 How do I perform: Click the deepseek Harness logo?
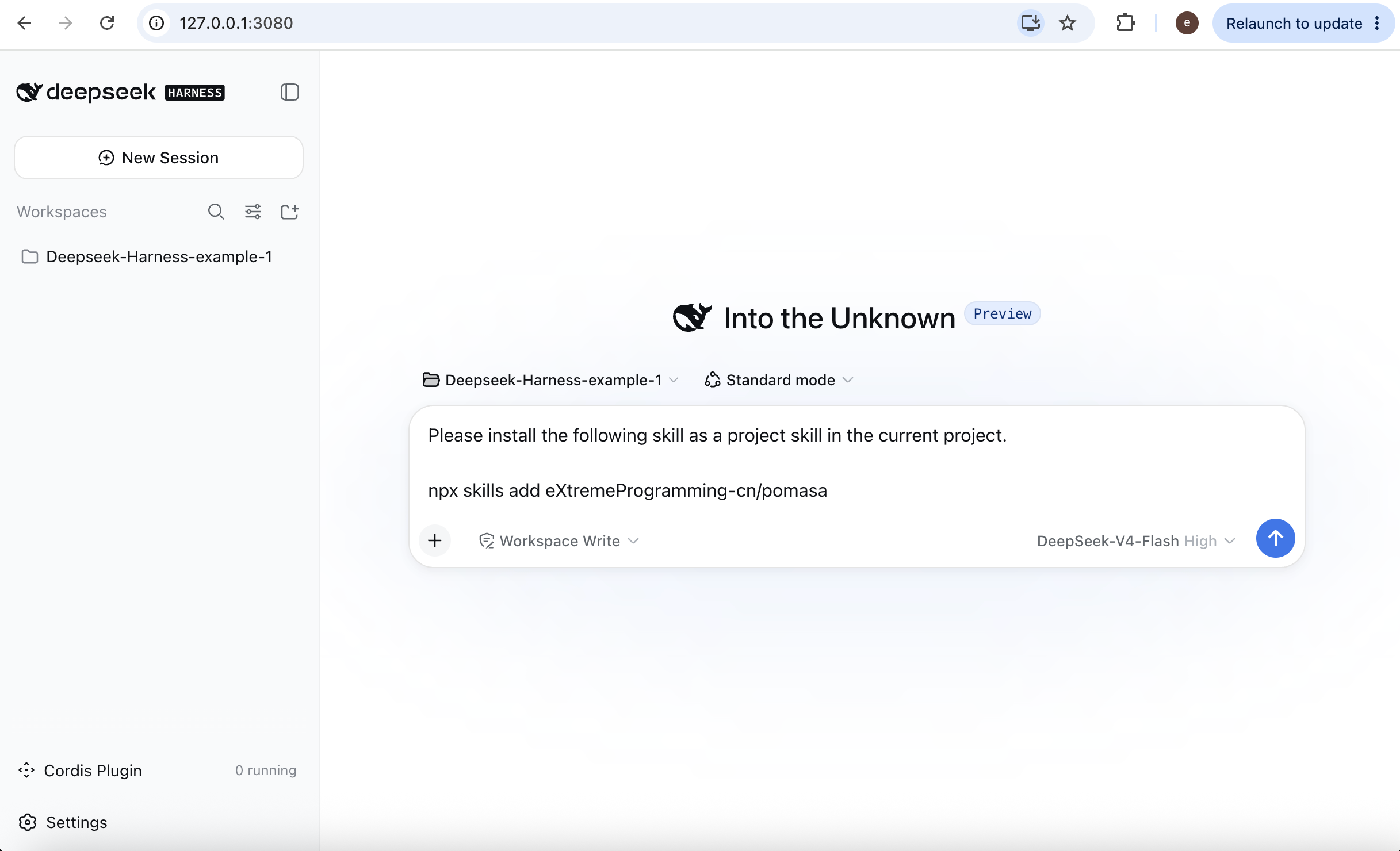[120, 92]
